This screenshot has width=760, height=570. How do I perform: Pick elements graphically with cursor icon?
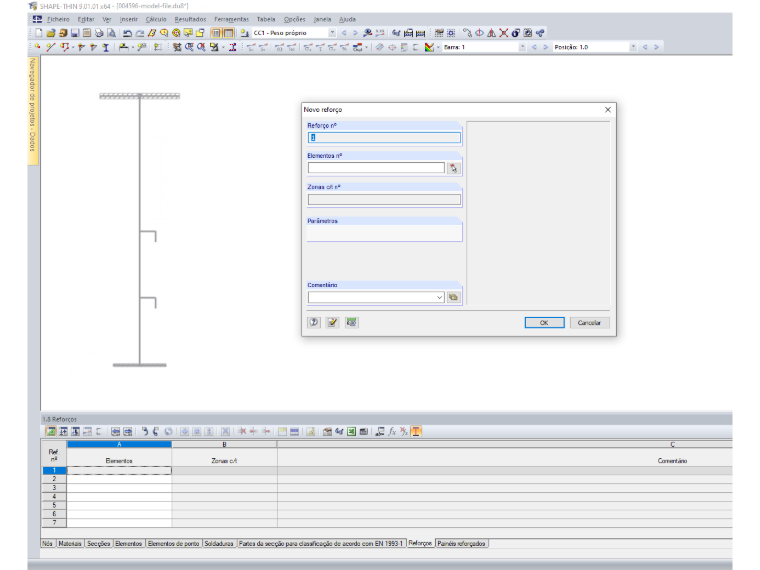[453, 168]
